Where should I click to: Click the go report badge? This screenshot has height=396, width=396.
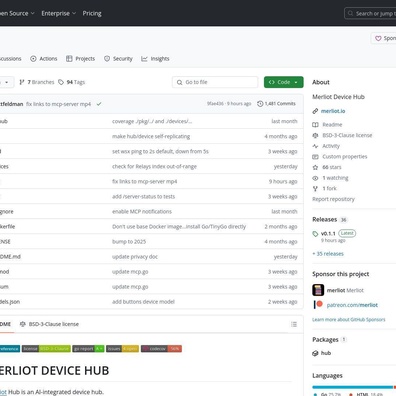pos(88,349)
